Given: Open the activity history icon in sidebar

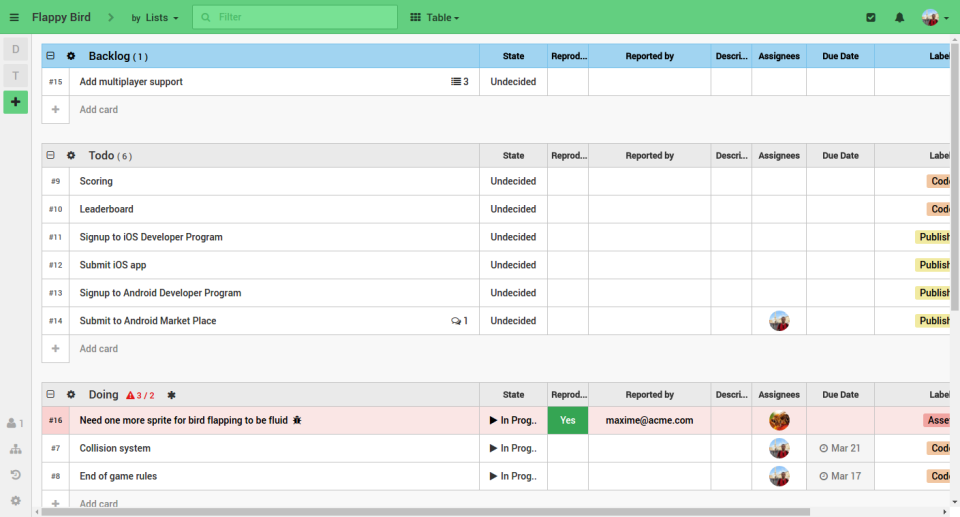Looking at the screenshot, I should [15, 475].
